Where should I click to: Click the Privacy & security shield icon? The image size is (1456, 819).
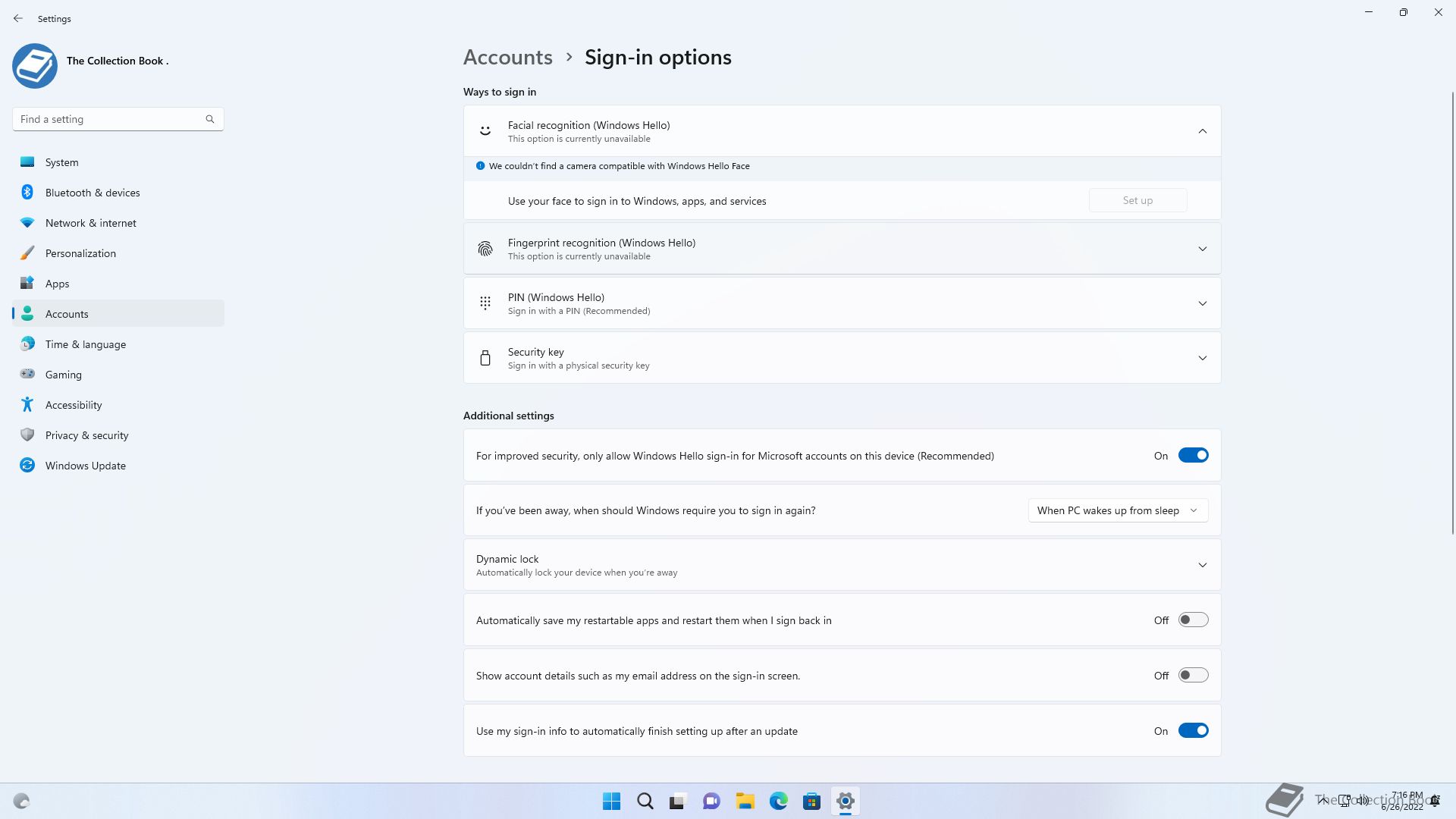click(x=27, y=435)
